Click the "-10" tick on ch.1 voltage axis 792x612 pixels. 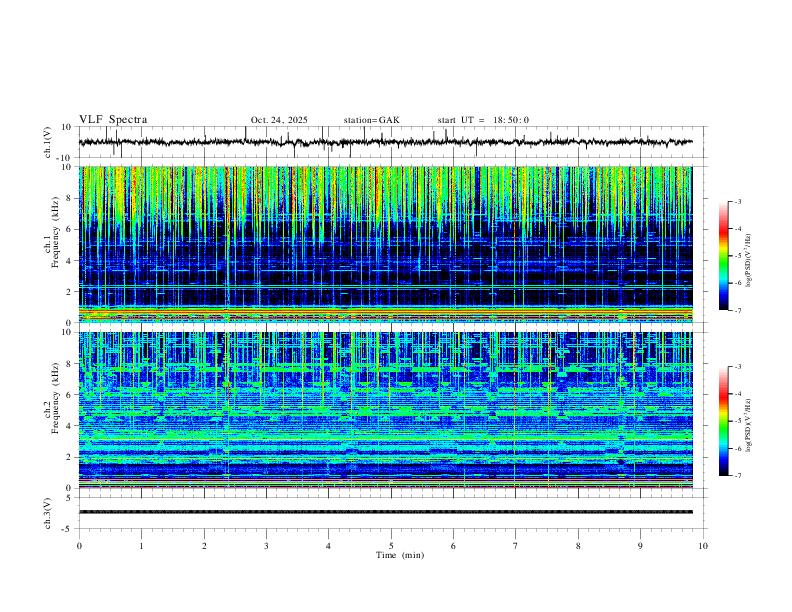[63, 158]
